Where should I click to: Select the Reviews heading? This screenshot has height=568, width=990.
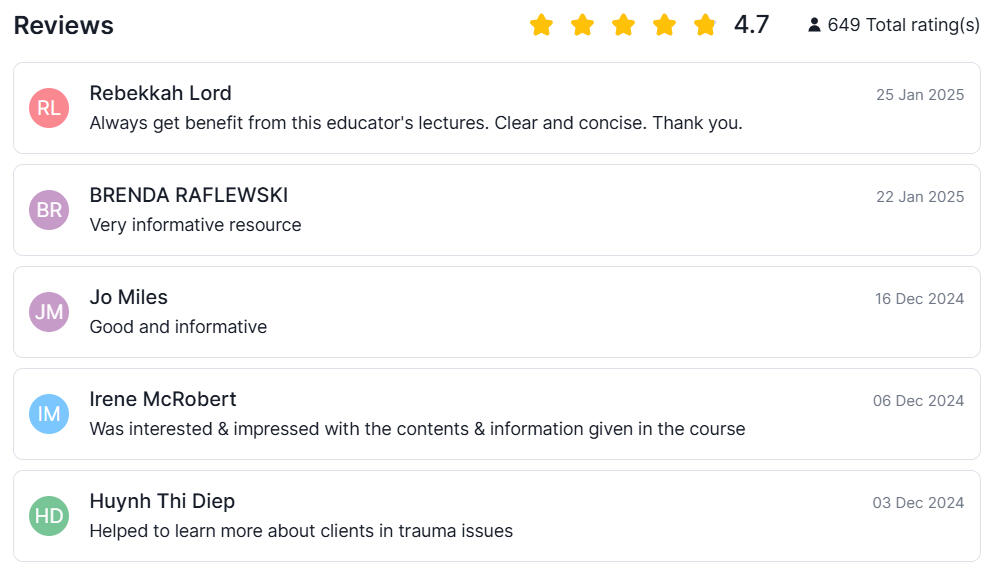click(64, 26)
